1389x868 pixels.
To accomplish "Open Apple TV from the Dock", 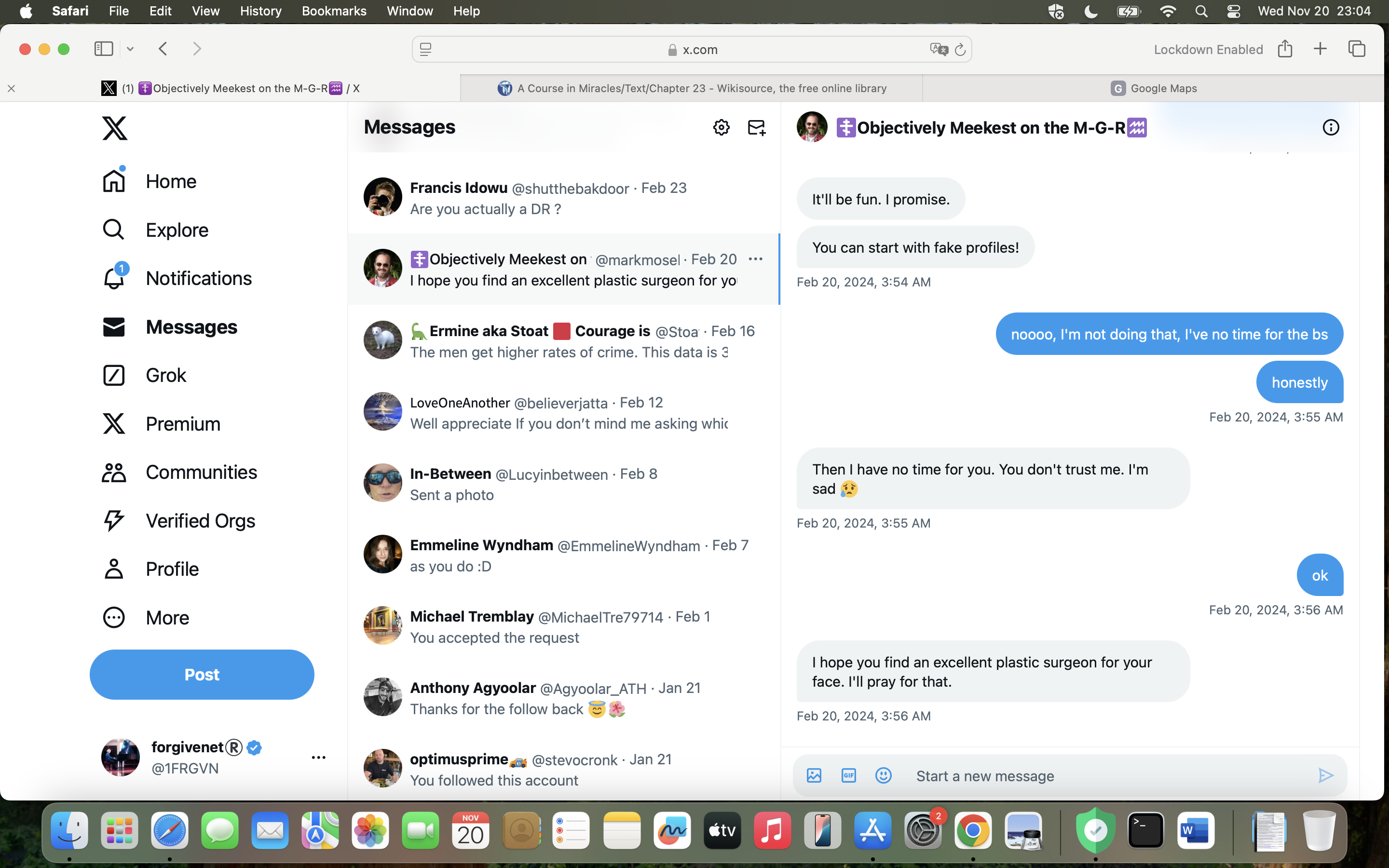I will tap(722, 830).
